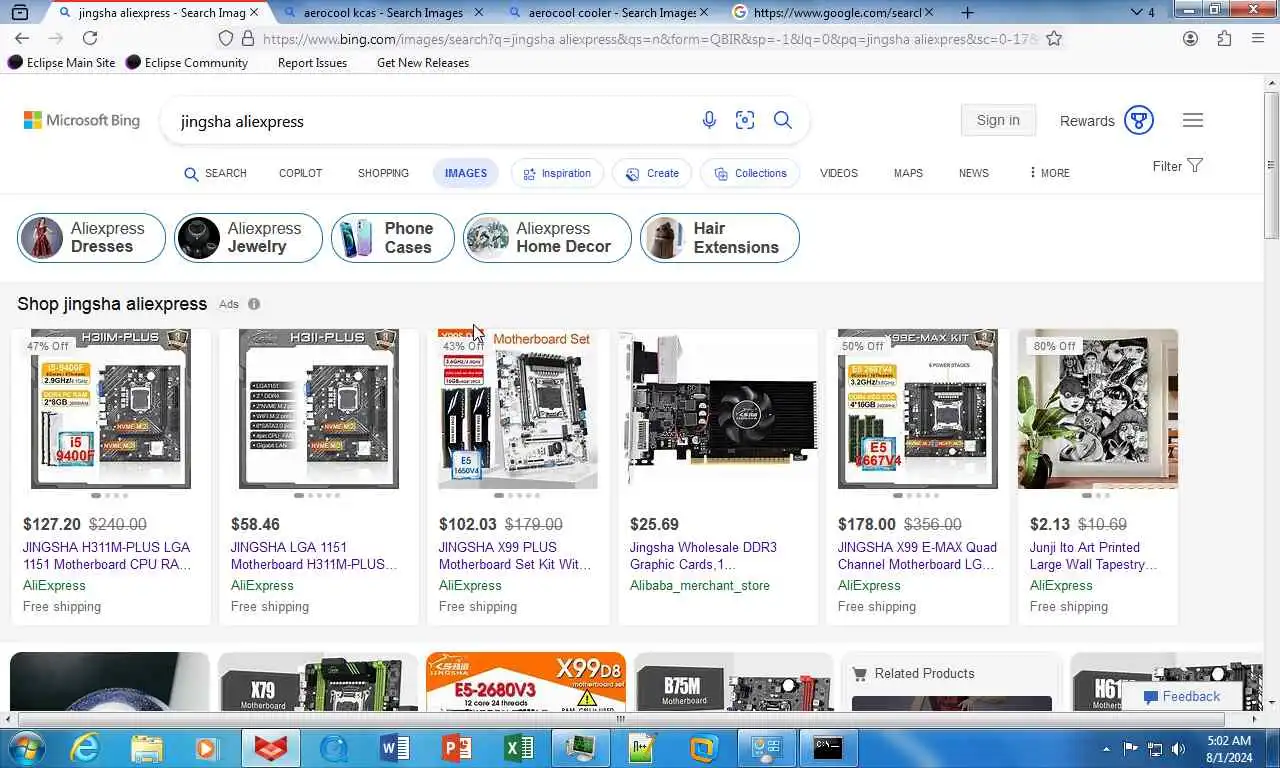Image resolution: width=1280 pixels, height=768 pixels.
Task: Open PowerPoint from the taskbar
Action: [x=457, y=748]
